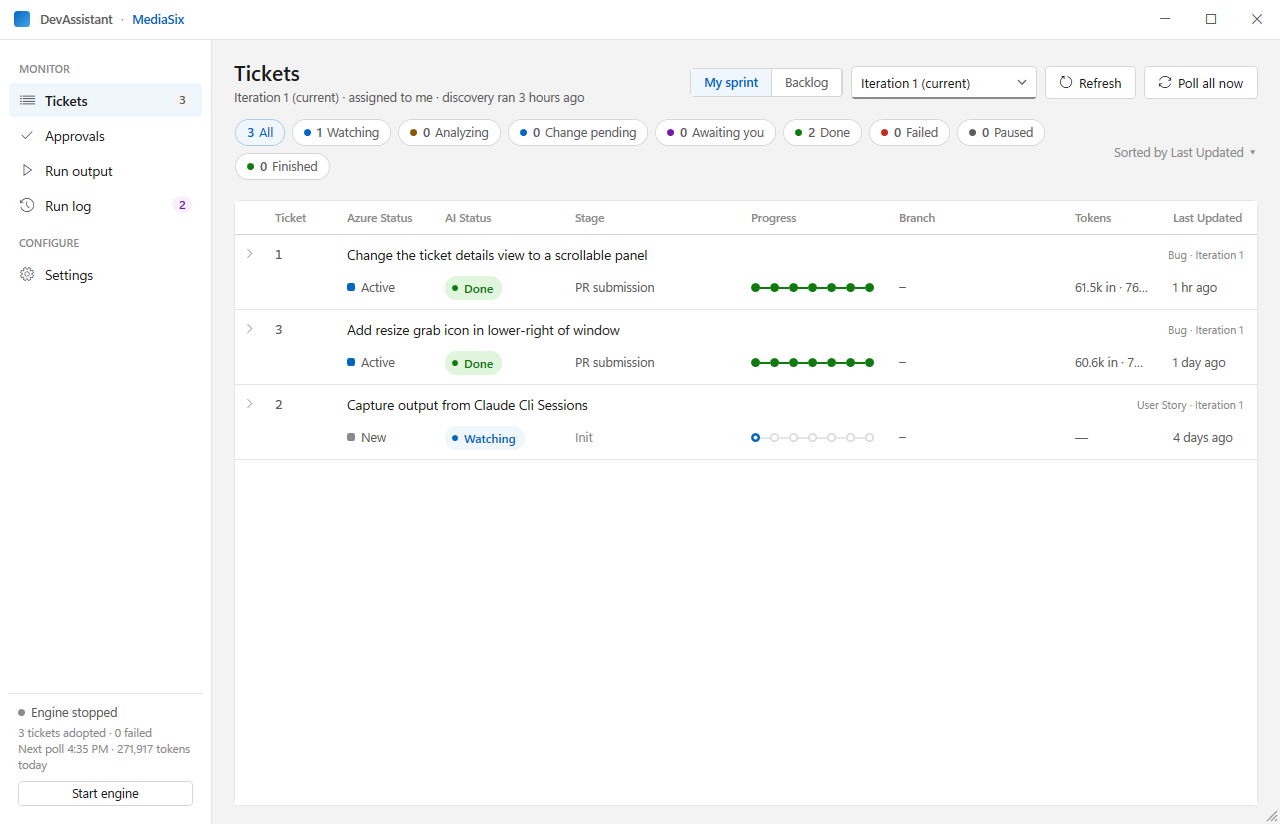
Task: Click the New status on ticket 2
Action: coord(367,438)
